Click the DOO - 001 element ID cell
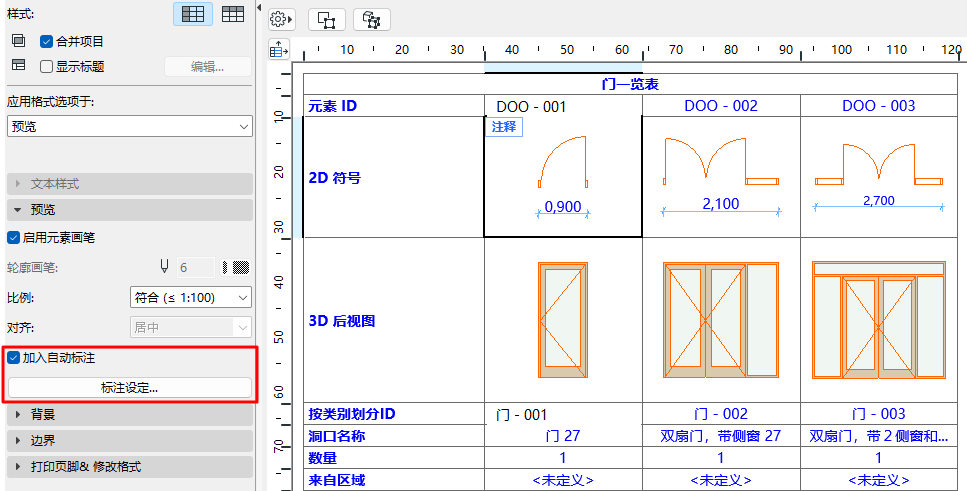The width and height of the screenshot is (967, 491). [x=563, y=106]
